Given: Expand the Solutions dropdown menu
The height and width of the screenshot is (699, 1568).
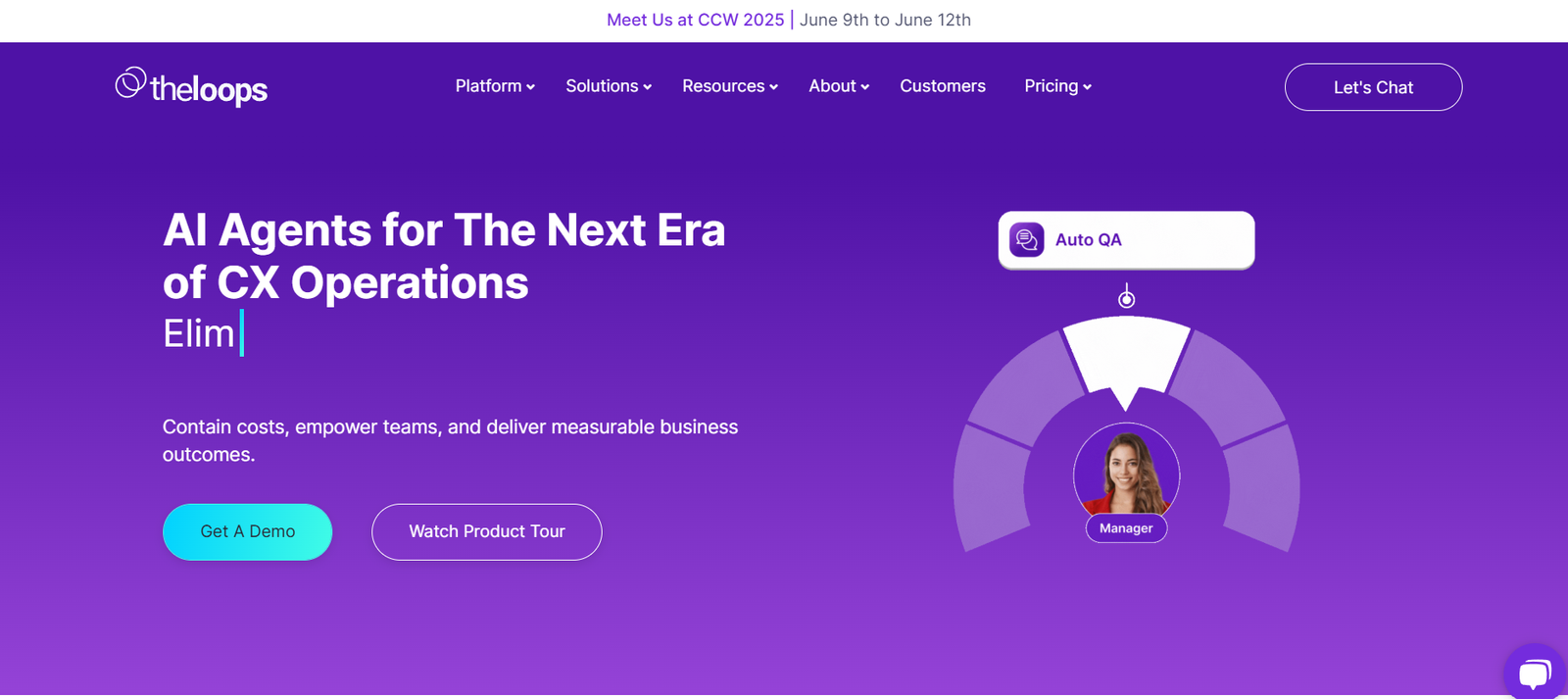Looking at the screenshot, I should click(609, 86).
